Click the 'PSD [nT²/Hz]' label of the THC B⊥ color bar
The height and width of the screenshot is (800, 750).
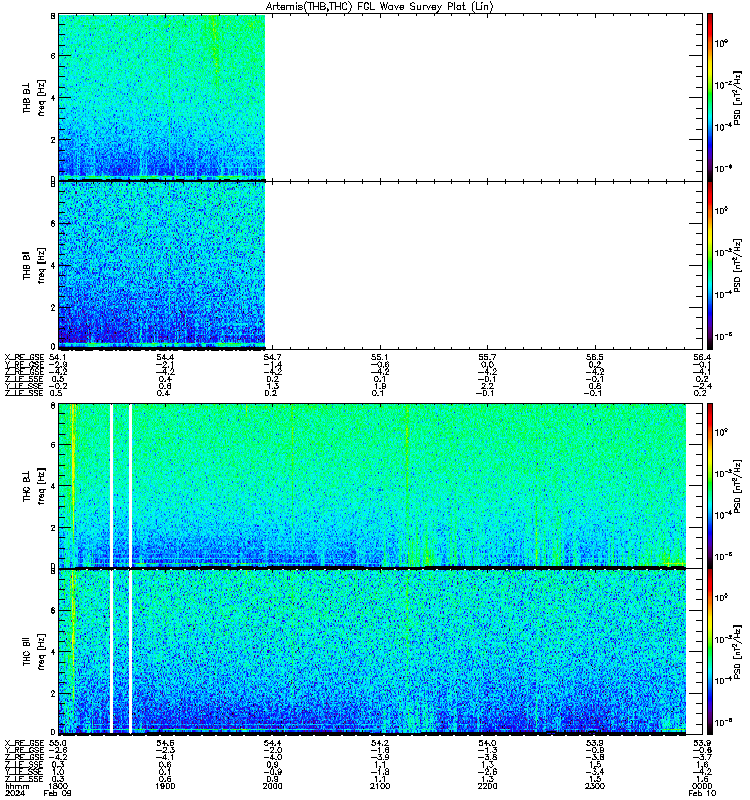(x=737, y=486)
